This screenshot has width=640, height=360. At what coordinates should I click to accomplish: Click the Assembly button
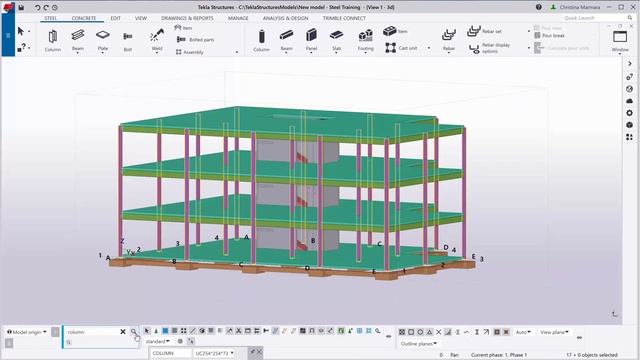point(189,52)
